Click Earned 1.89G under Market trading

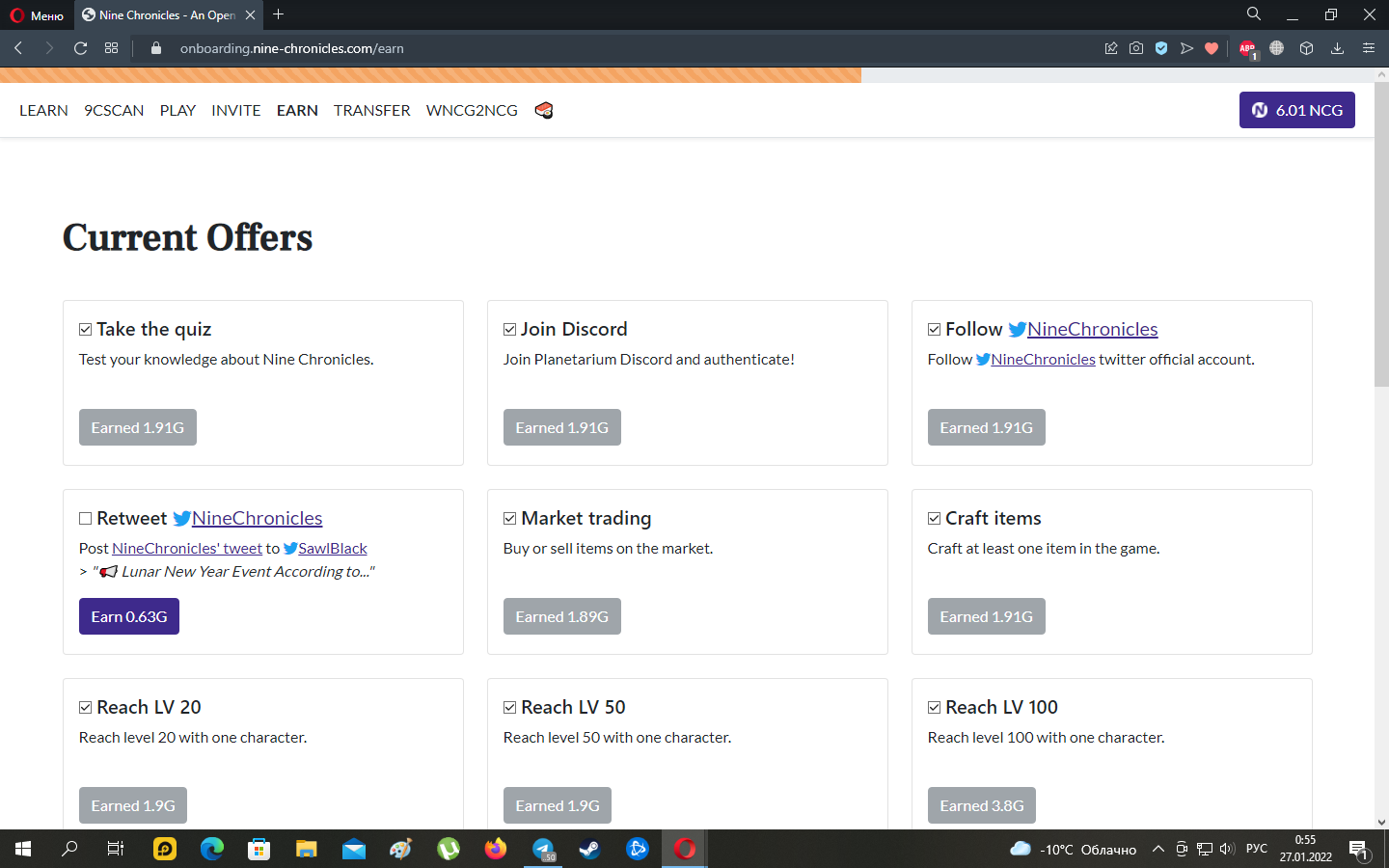click(x=562, y=616)
